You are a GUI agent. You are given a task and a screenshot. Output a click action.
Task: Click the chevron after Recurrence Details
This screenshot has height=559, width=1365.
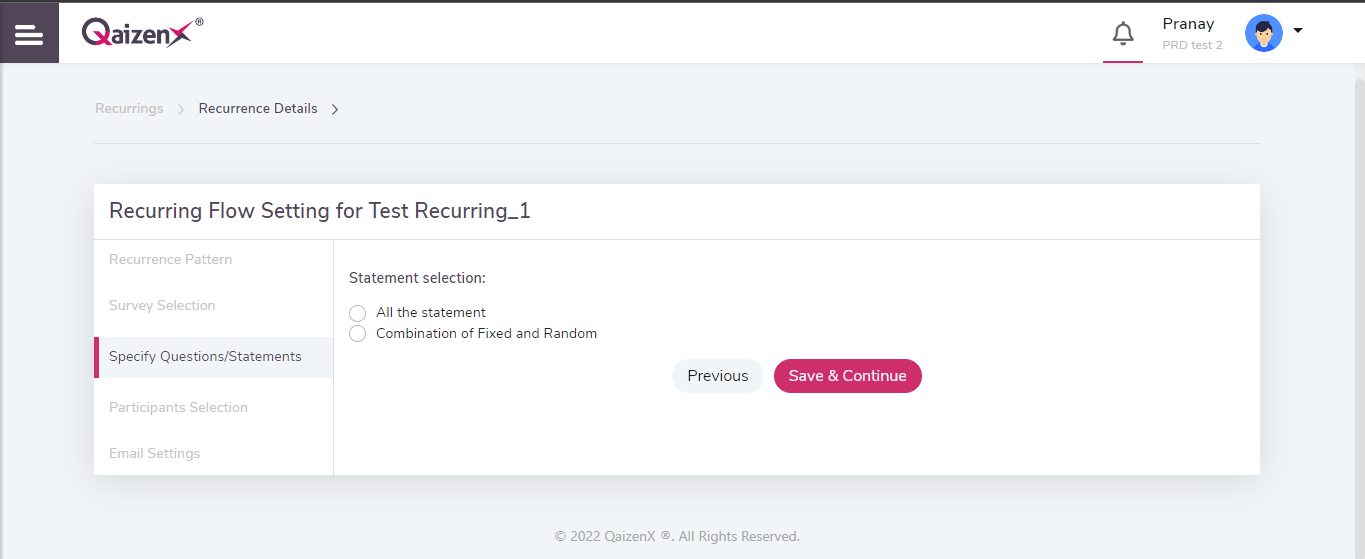tap(335, 109)
